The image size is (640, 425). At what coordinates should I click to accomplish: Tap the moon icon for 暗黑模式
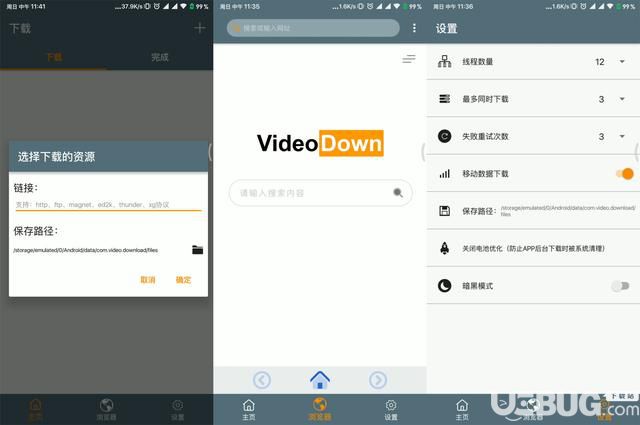(x=444, y=285)
